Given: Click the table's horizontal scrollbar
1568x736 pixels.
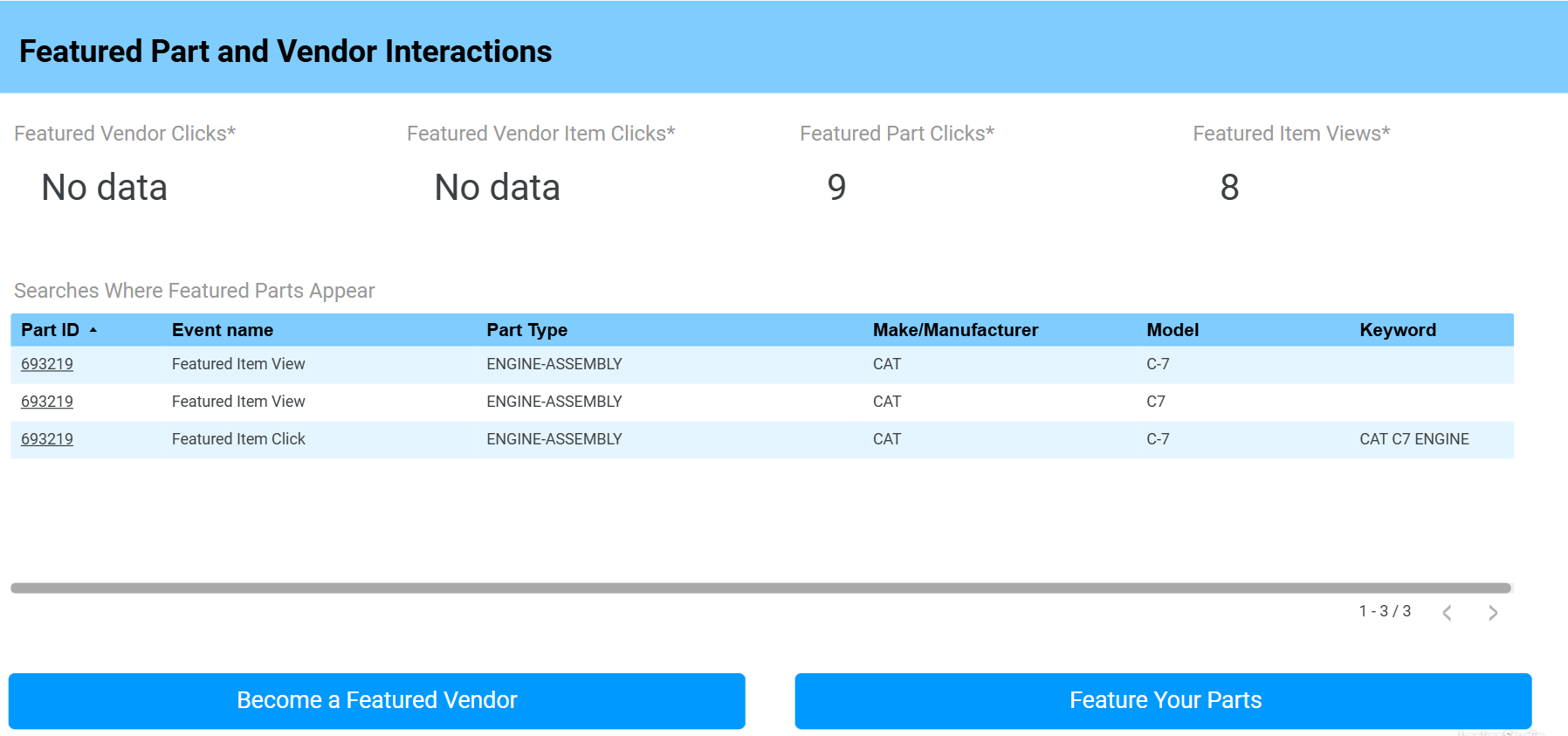Looking at the screenshot, I should click(760, 588).
